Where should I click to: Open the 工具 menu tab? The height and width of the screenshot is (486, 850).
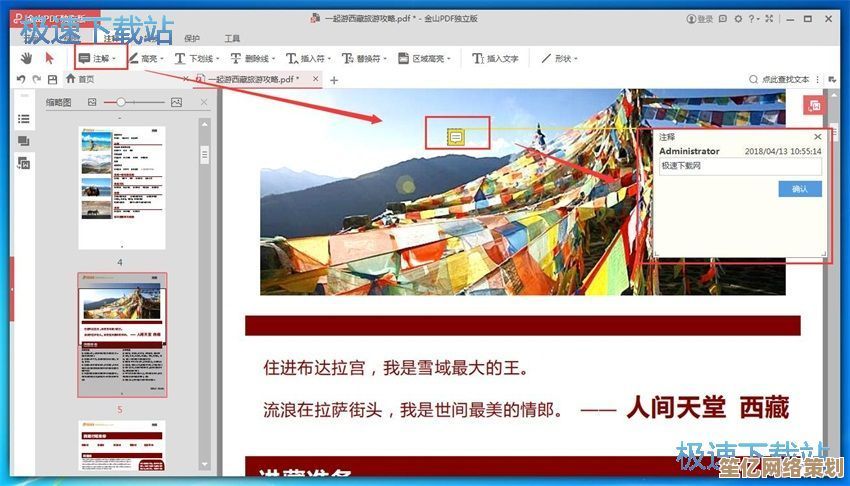pos(232,38)
